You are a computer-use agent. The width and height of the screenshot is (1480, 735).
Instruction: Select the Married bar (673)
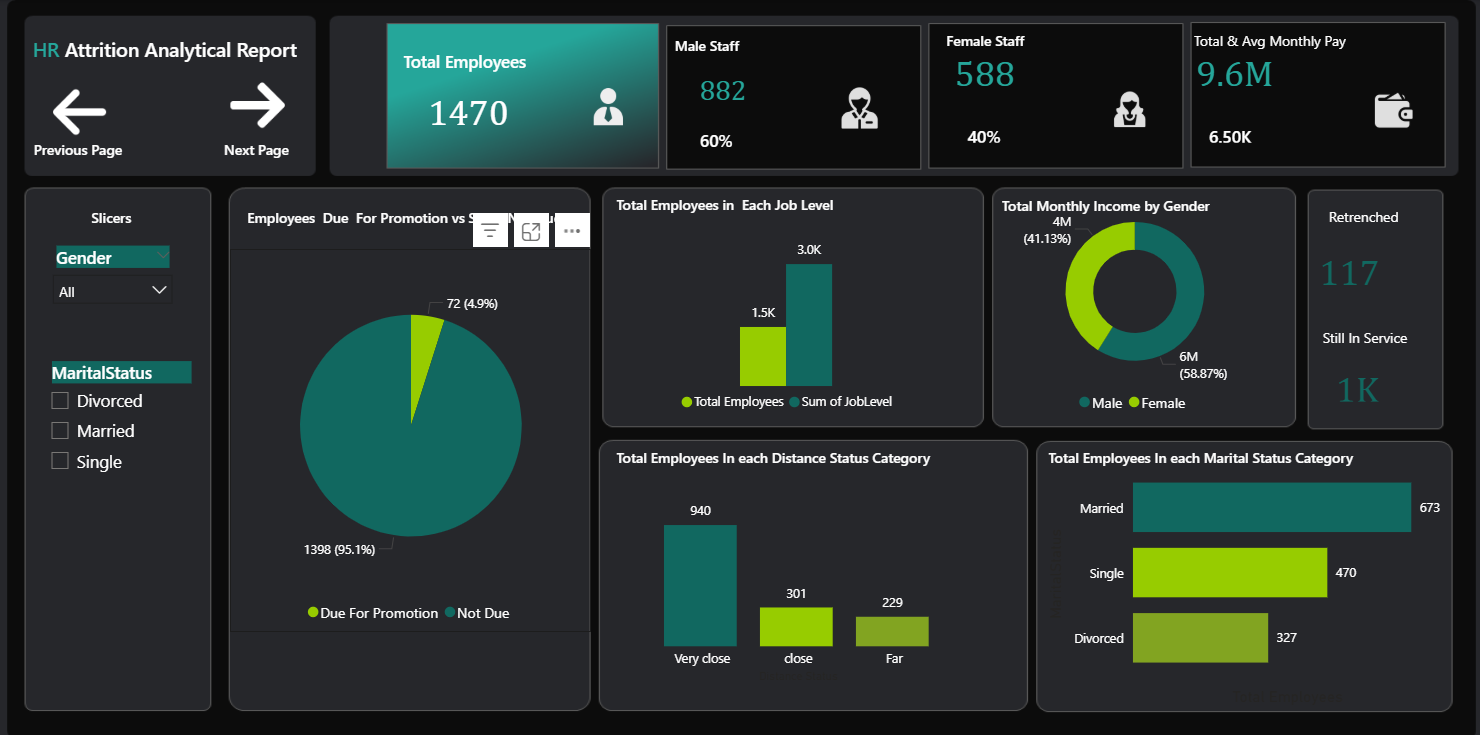pyautogui.click(x=1271, y=507)
